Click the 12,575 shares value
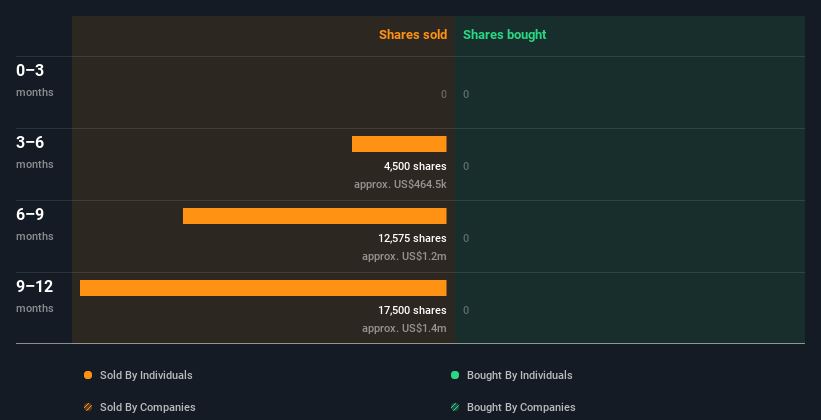The width and height of the screenshot is (821, 420). [413, 238]
